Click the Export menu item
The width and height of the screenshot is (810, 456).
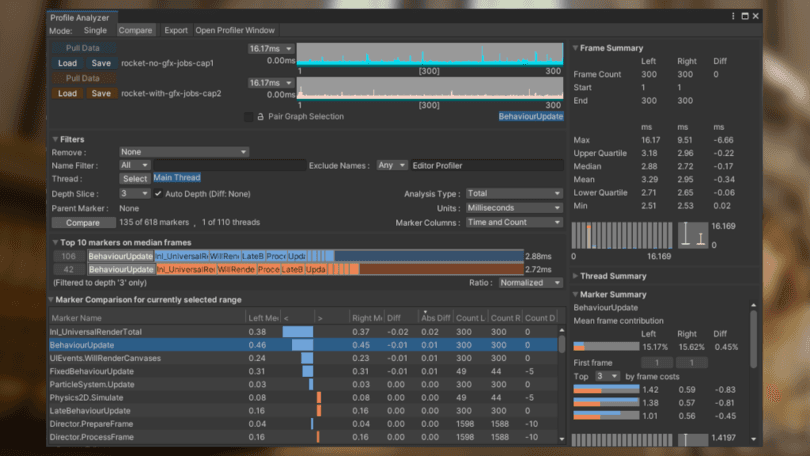(176, 31)
